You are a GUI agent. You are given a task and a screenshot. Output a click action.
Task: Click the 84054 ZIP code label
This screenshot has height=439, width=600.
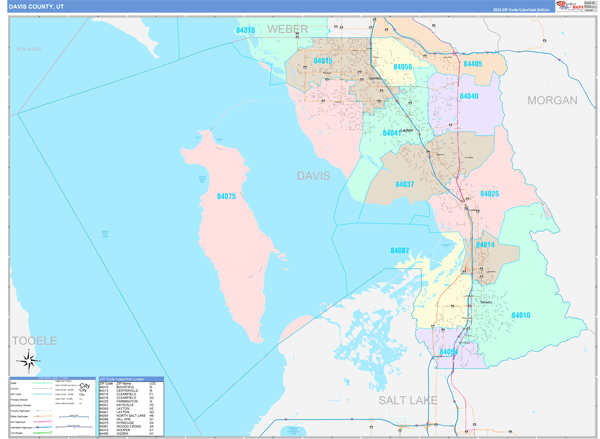(x=448, y=353)
